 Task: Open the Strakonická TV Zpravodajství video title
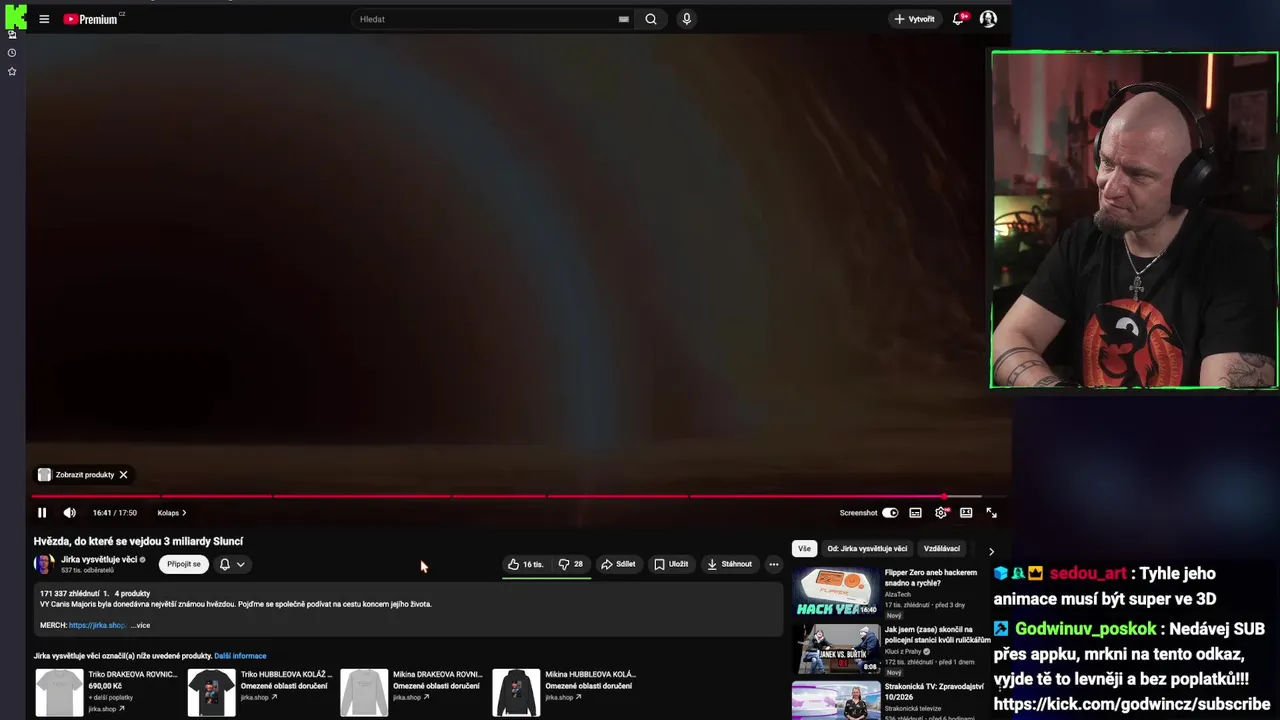point(934,692)
